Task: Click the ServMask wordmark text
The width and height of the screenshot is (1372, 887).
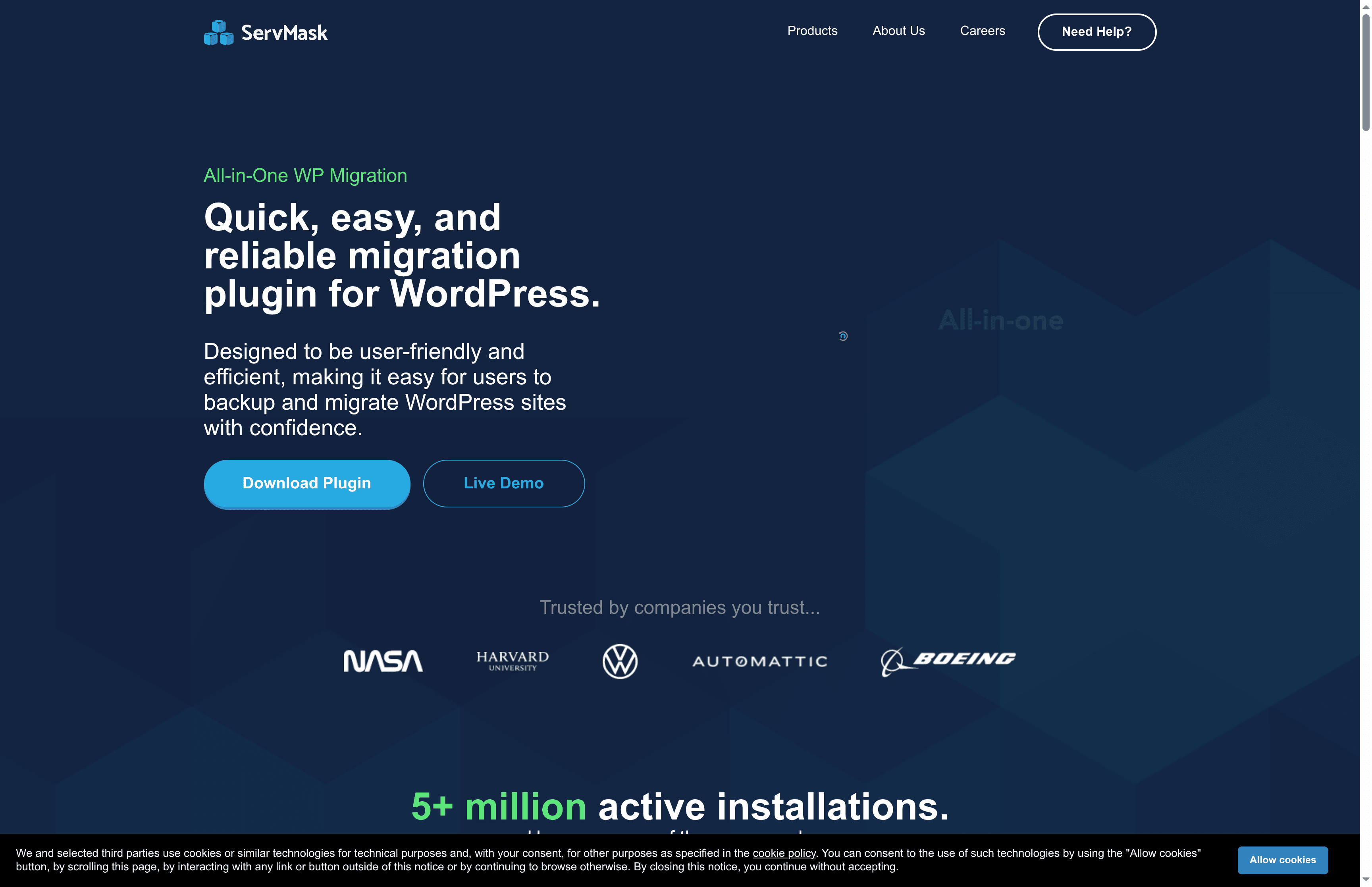Action: click(x=284, y=33)
